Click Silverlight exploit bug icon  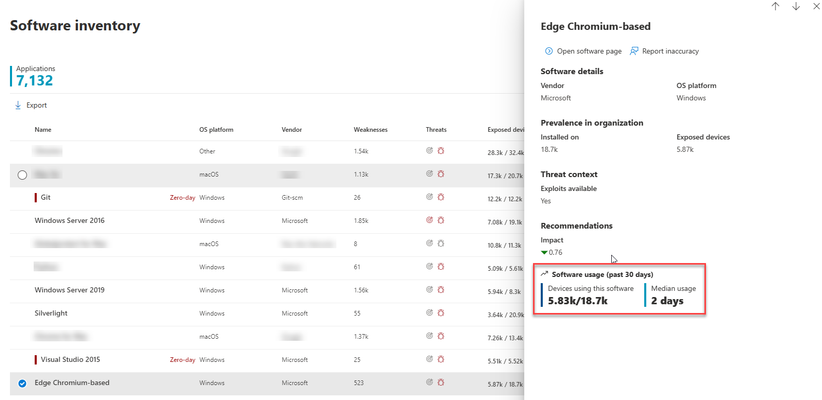441,312
